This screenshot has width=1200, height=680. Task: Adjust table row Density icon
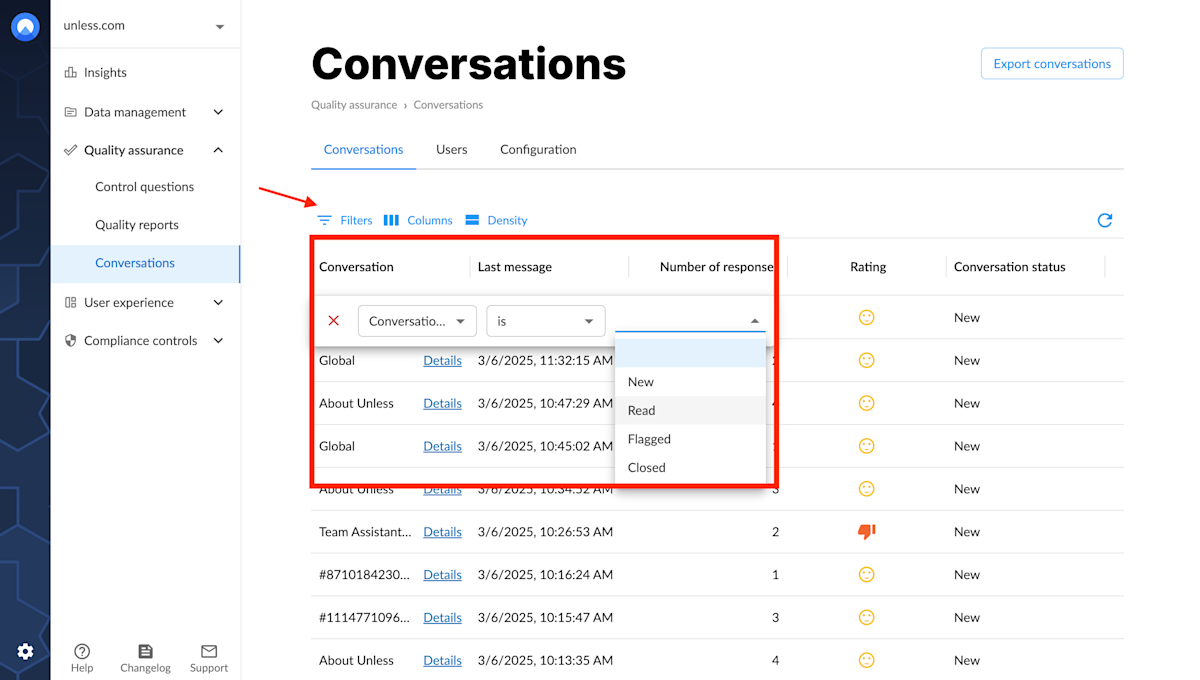pyautogui.click(x=472, y=220)
